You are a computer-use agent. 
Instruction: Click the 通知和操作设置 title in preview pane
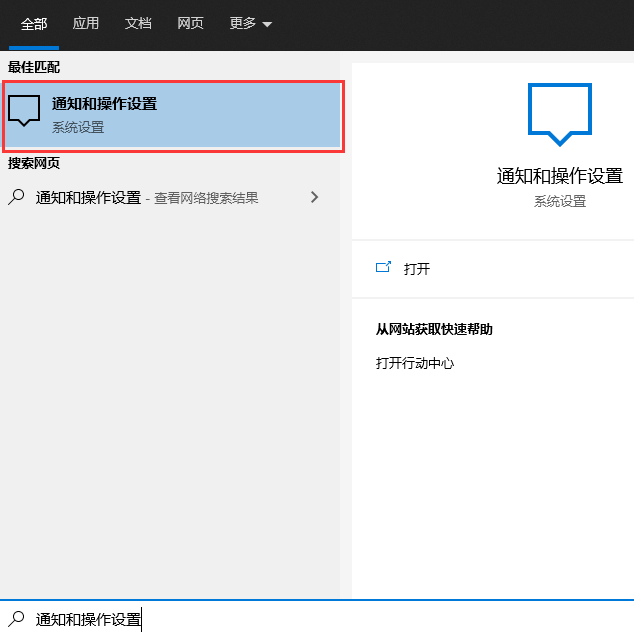(559, 176)
